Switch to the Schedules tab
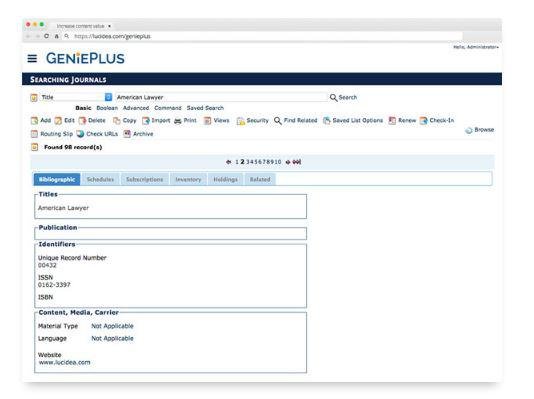 pos(100,179)
